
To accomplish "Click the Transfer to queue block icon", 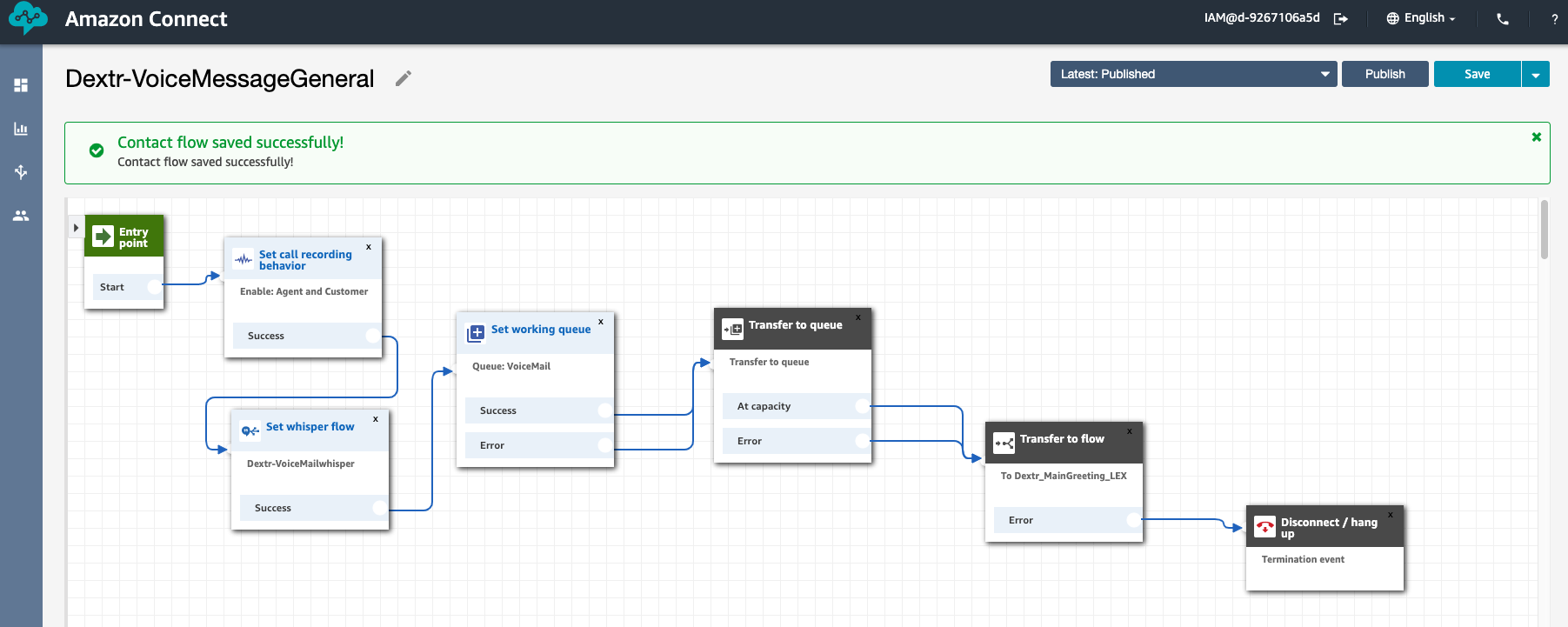I will 733,329.
